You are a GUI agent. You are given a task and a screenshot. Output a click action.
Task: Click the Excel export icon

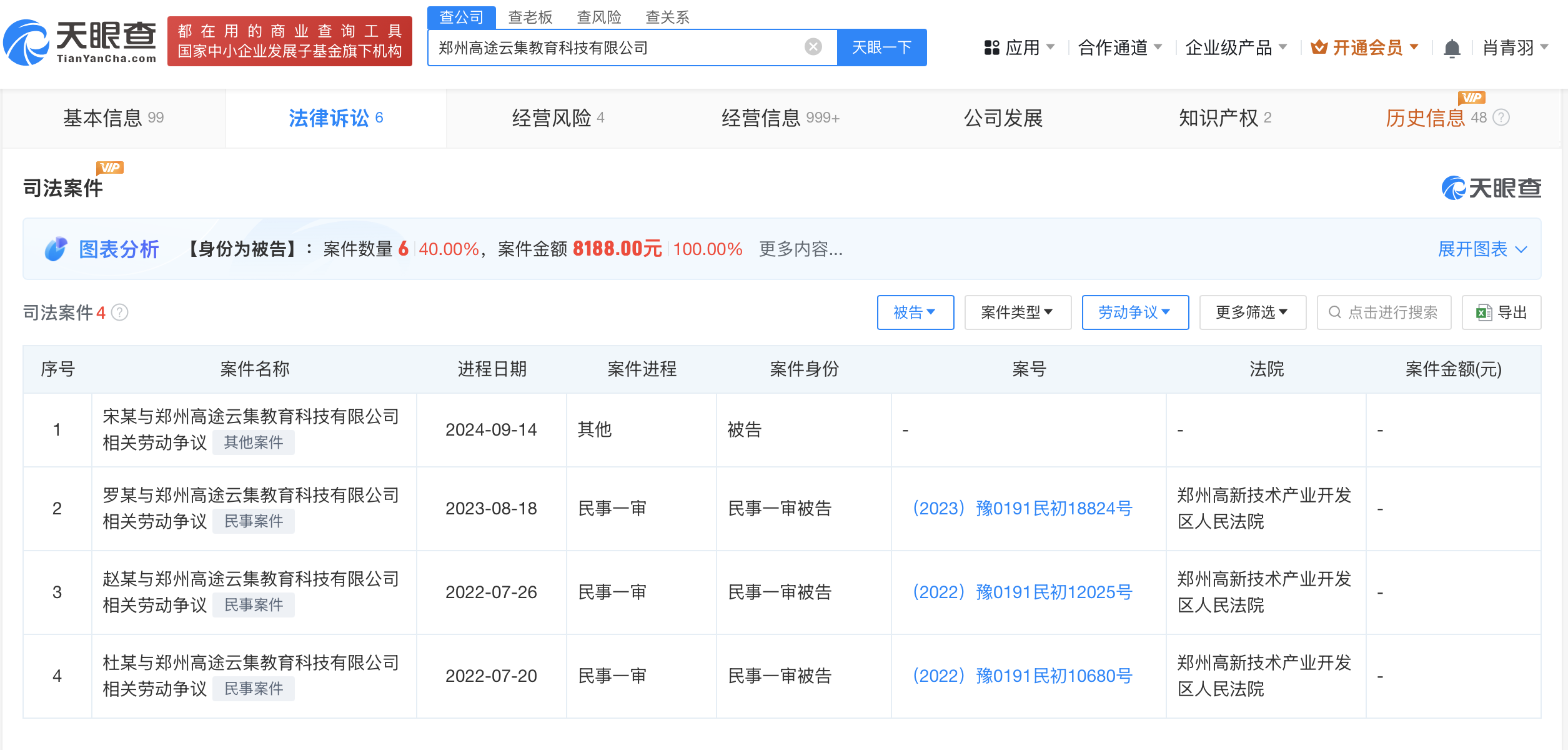point(1484,312)
